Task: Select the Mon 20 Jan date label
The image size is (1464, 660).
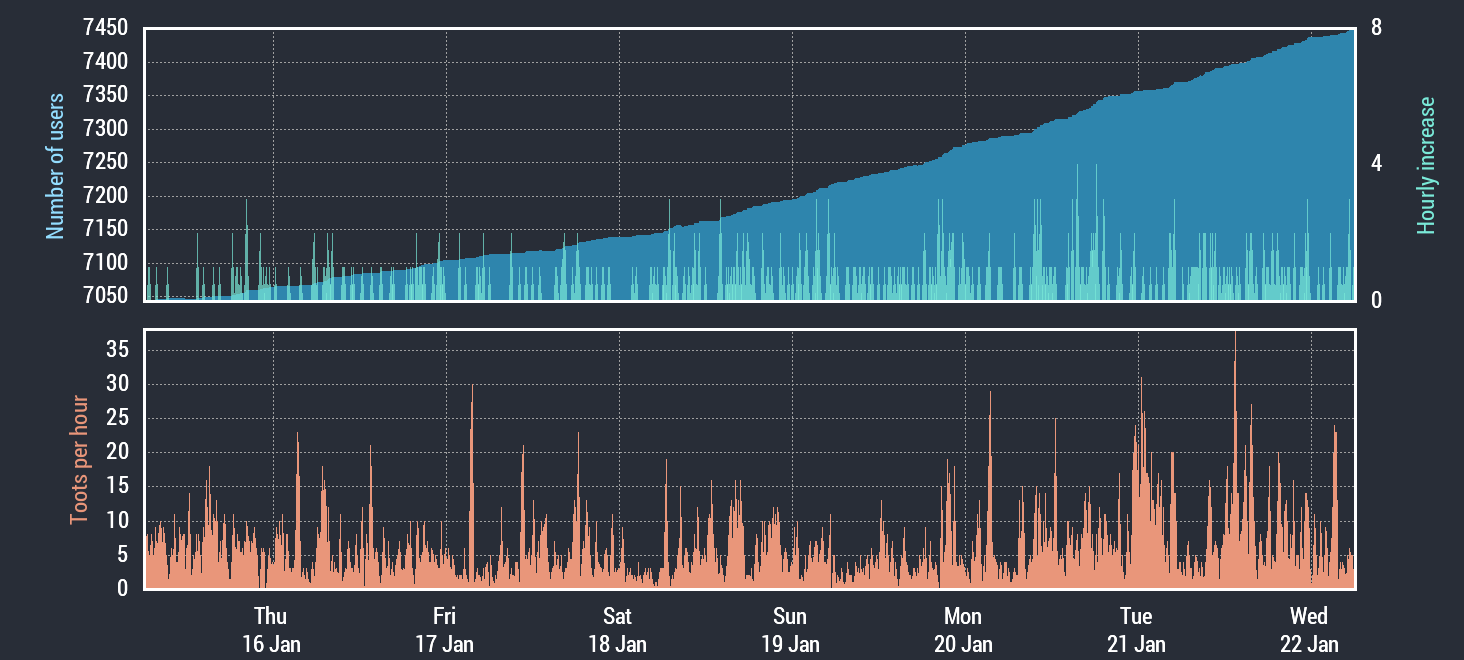Action: pyautogui.click(x=963, y=629)
